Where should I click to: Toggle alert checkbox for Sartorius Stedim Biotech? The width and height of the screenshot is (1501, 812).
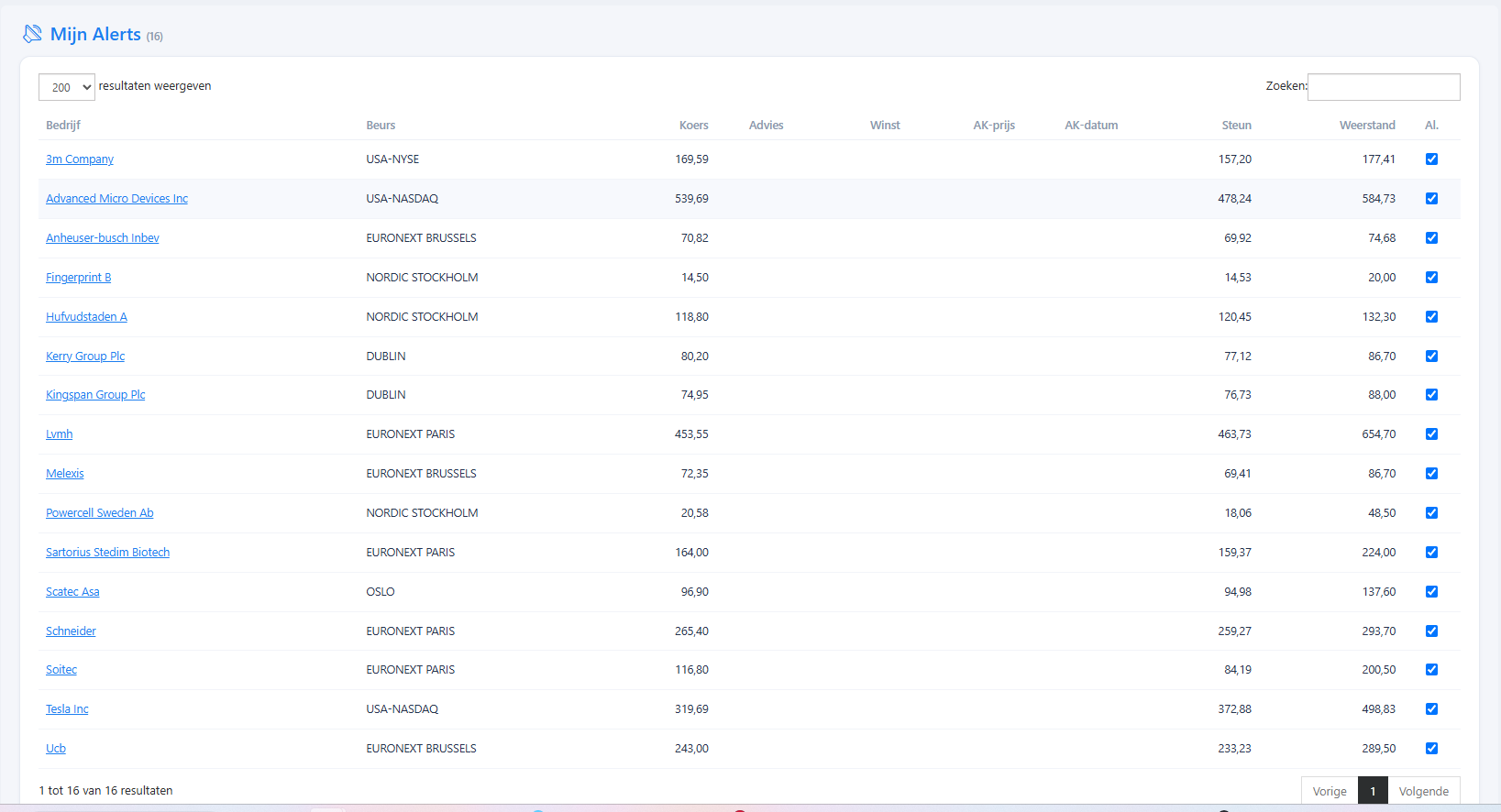click(x=1431, y=553)
